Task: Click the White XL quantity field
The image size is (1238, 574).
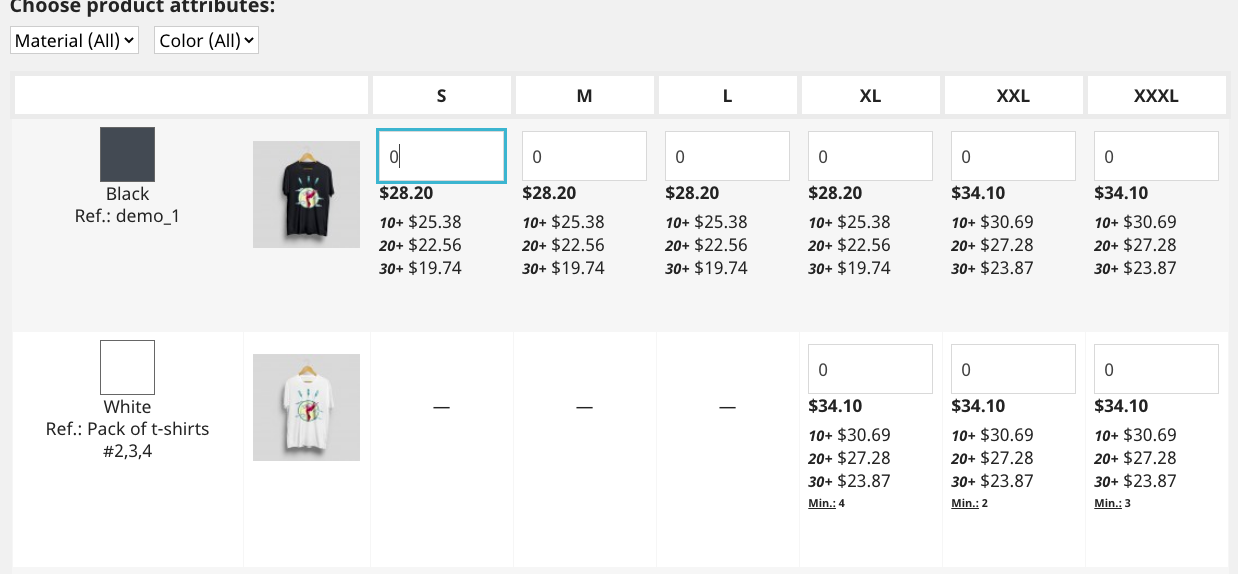Action: (870, 369)
